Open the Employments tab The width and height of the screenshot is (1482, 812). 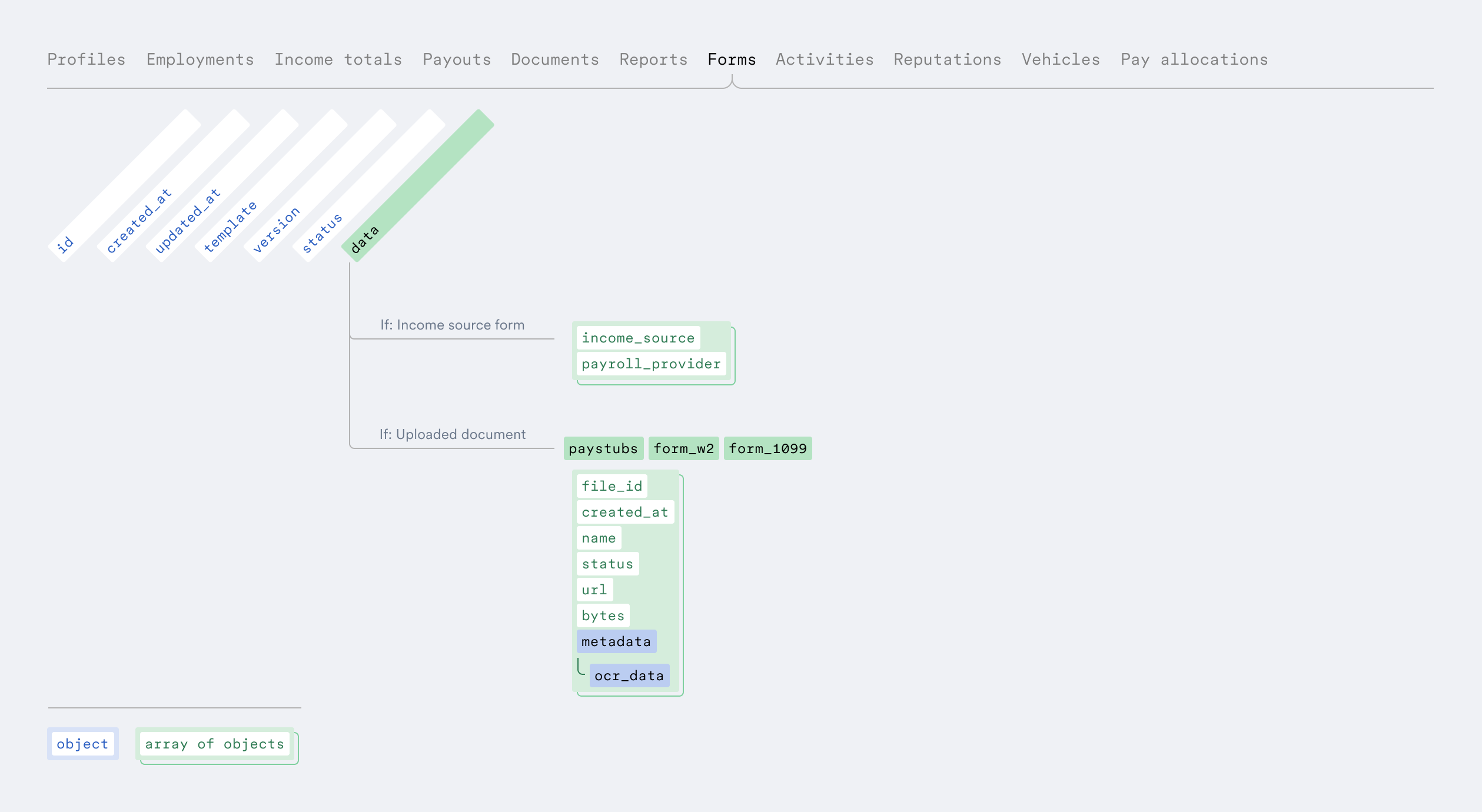point(200,59)
